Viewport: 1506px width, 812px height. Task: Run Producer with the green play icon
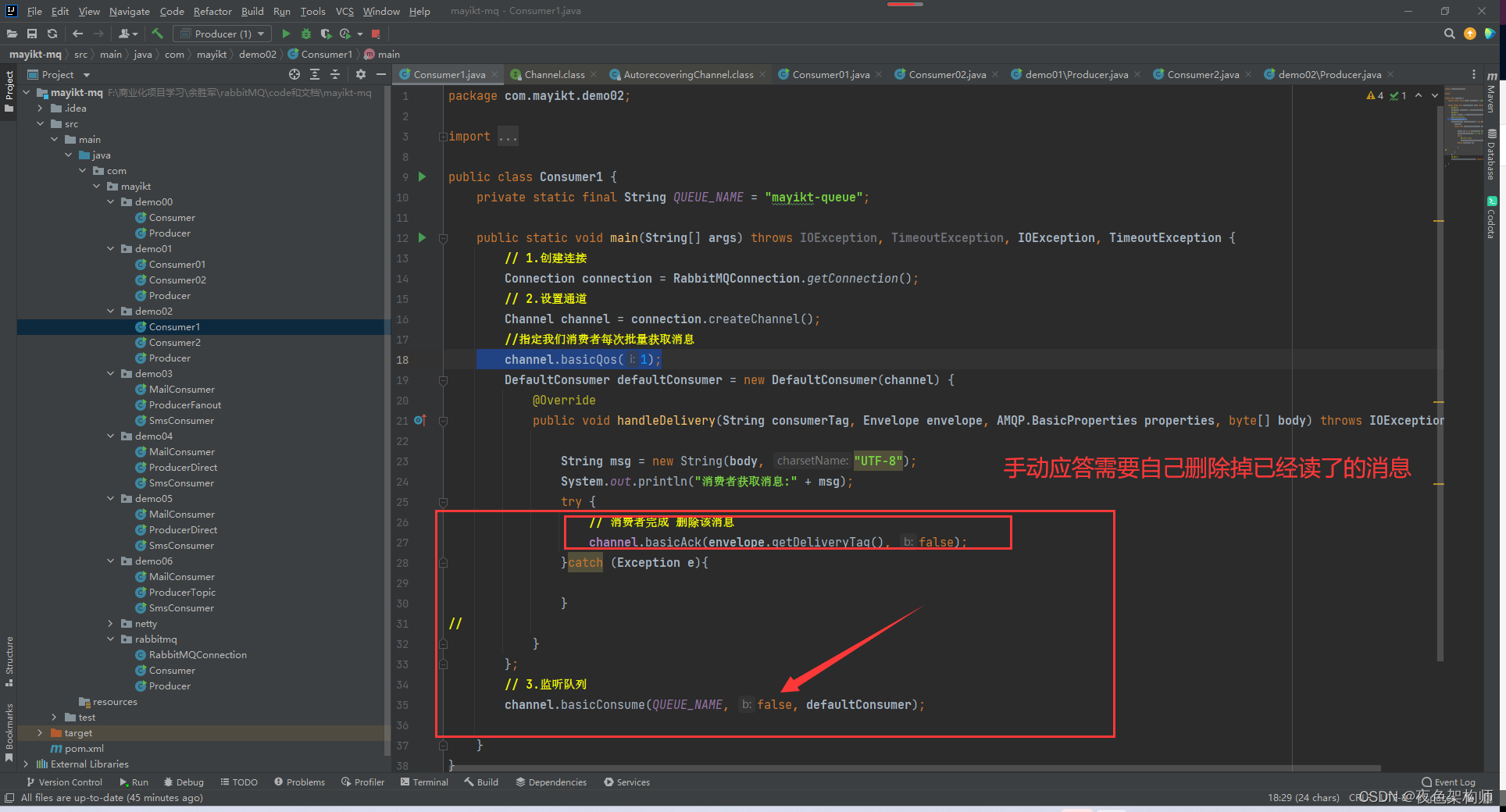click(x=286, y=34)
